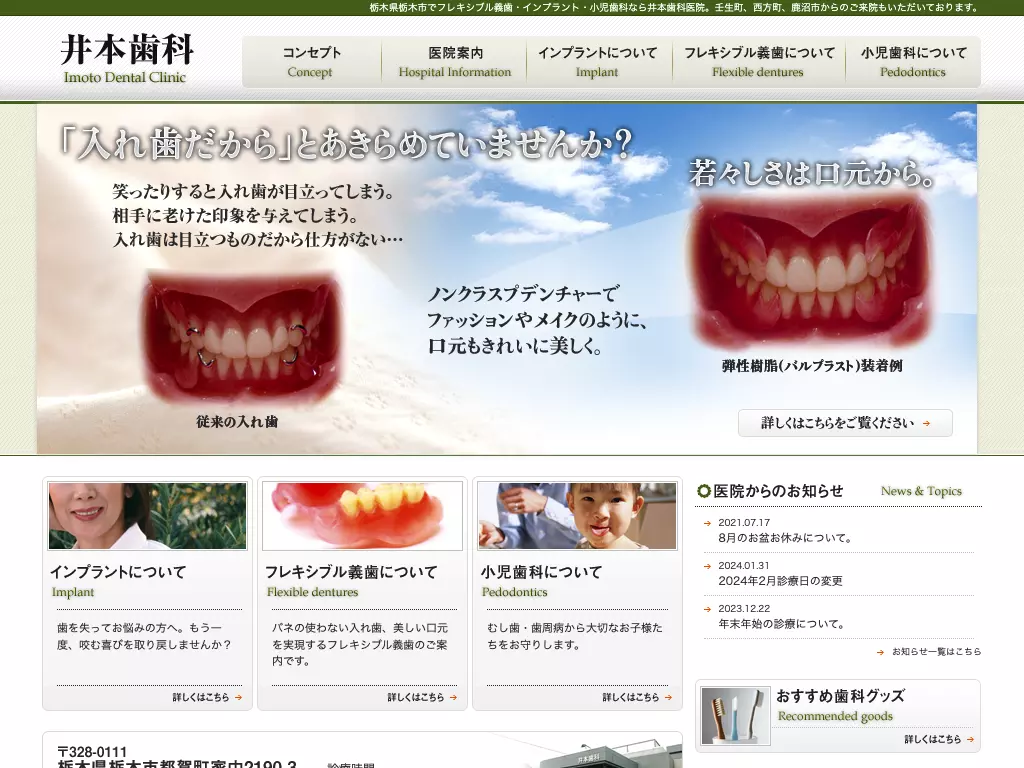Image resolution: width=1024 pixels, height=768 pixels.
Task: Click the 弾性樹脂(バルプラスト)装着例 denture image
Action: 811,269
